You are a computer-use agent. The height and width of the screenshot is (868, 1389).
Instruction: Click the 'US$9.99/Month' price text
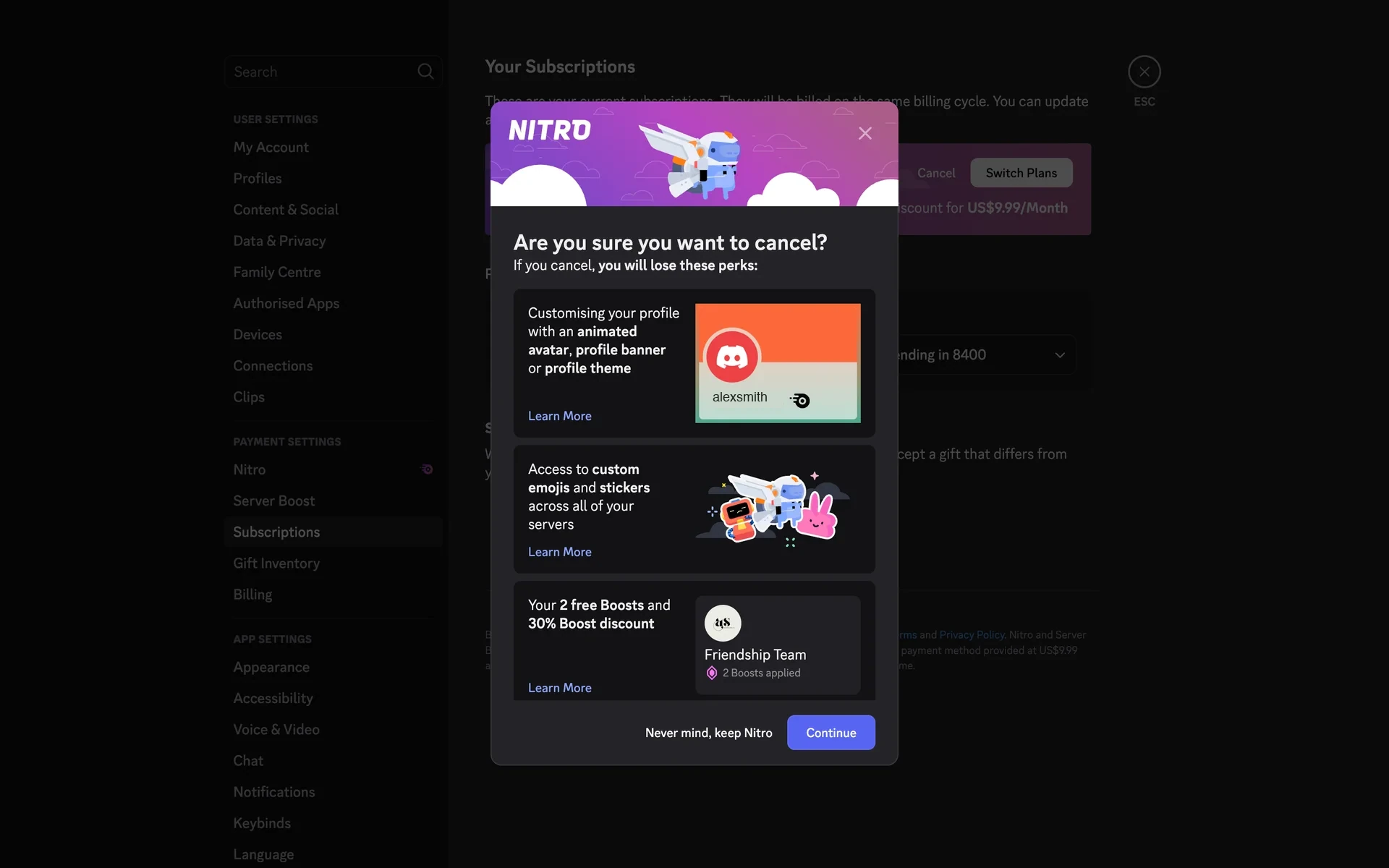(x=1017, y=208)
